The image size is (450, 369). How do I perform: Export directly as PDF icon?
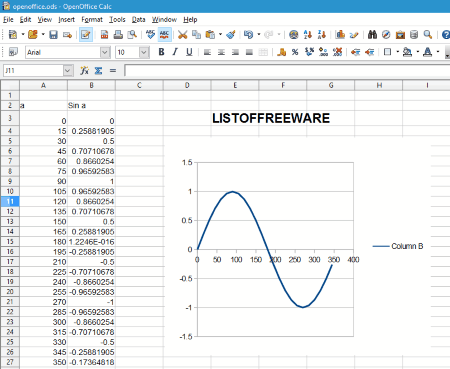104,34
